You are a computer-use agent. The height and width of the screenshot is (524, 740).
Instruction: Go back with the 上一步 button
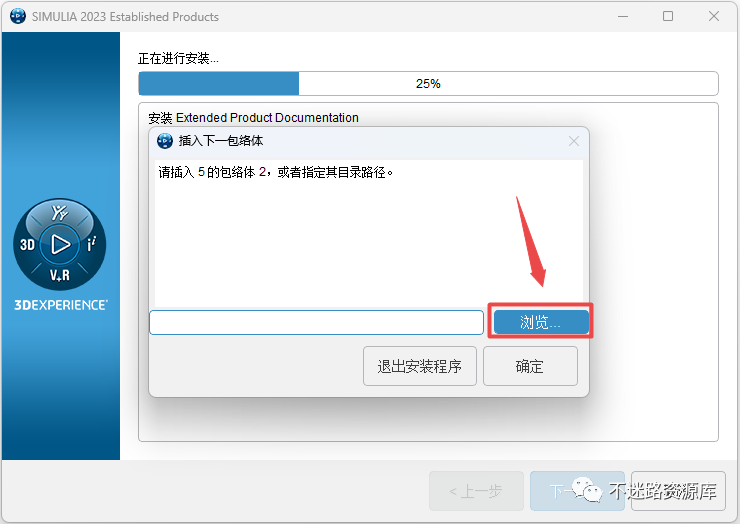[476, 491]
